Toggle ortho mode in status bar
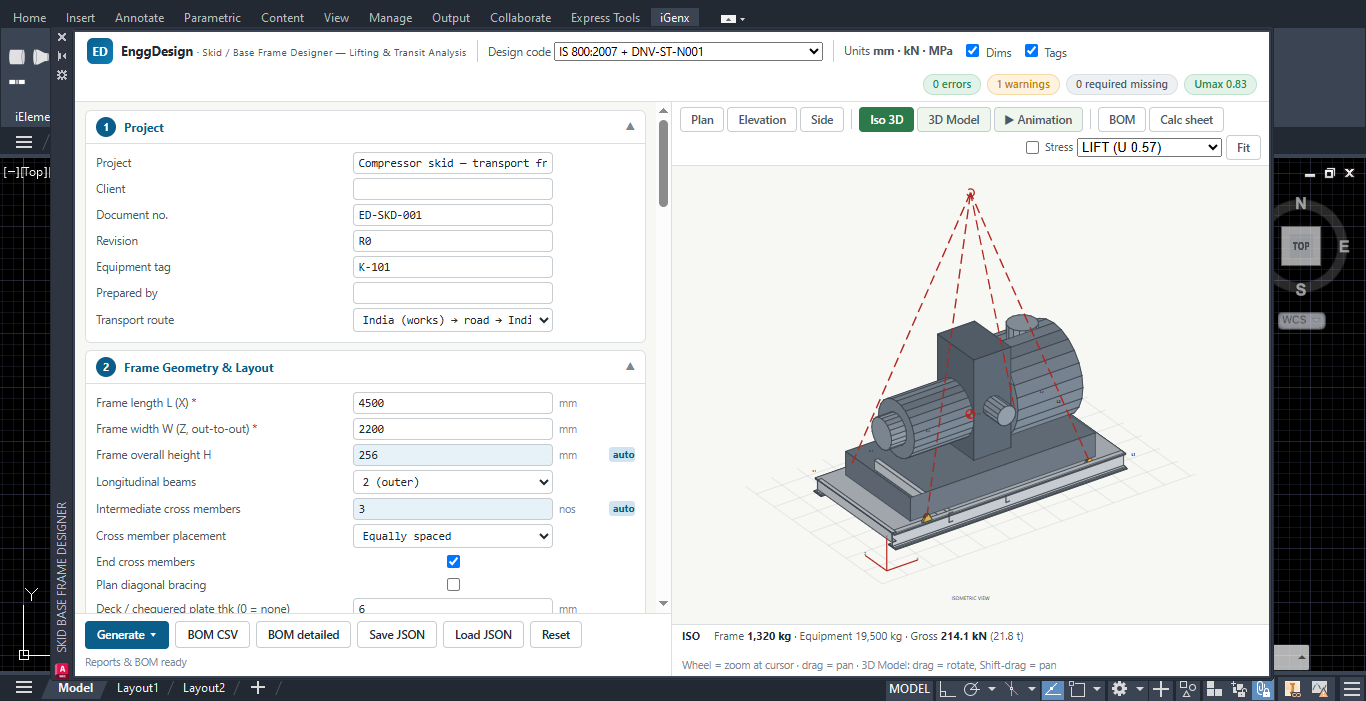Viewport: 1366px width, 701px height. 946,689
